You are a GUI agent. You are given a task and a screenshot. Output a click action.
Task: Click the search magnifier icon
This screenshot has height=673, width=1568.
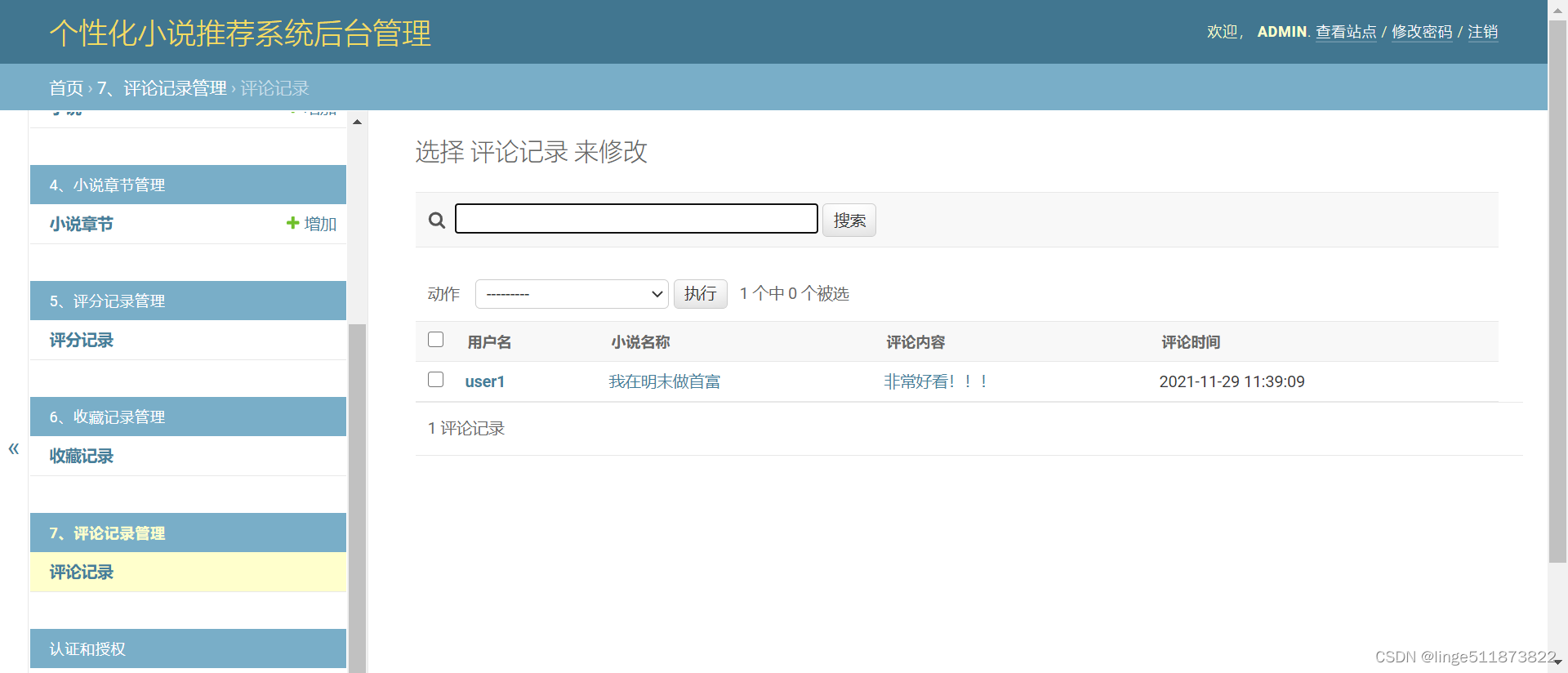click(x=437, y=220)
